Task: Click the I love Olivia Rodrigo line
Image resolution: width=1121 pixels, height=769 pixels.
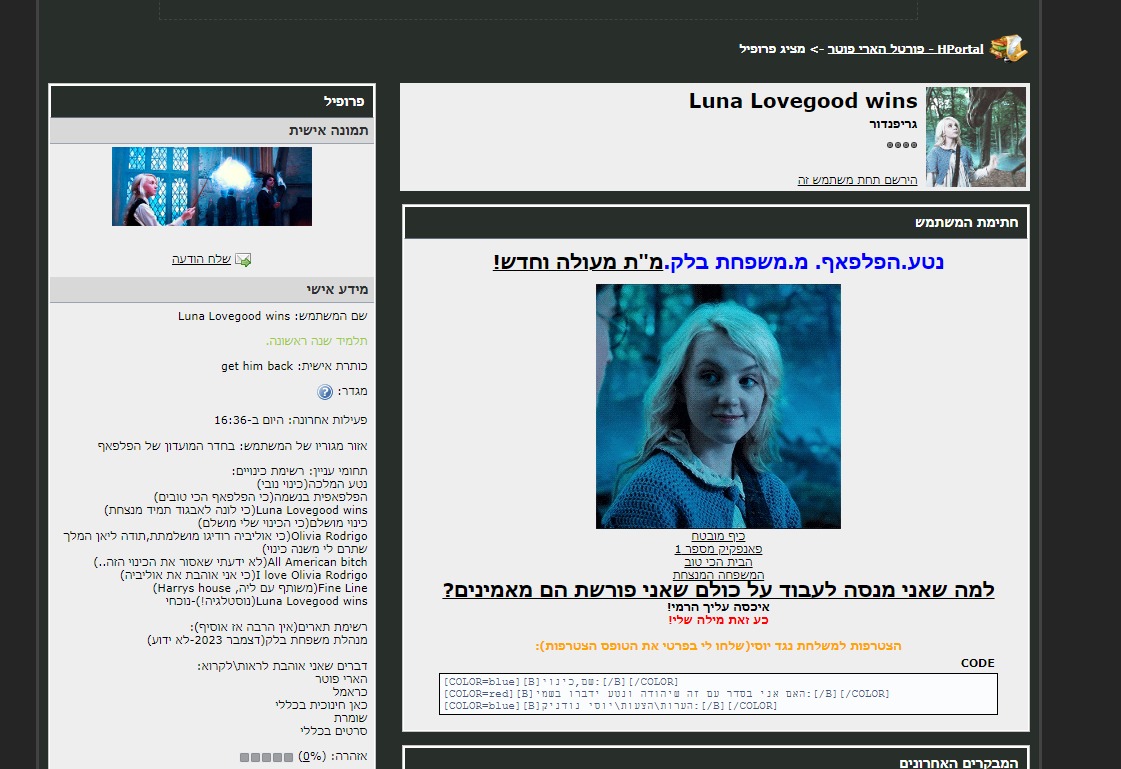Action: (x=244, y=575)
